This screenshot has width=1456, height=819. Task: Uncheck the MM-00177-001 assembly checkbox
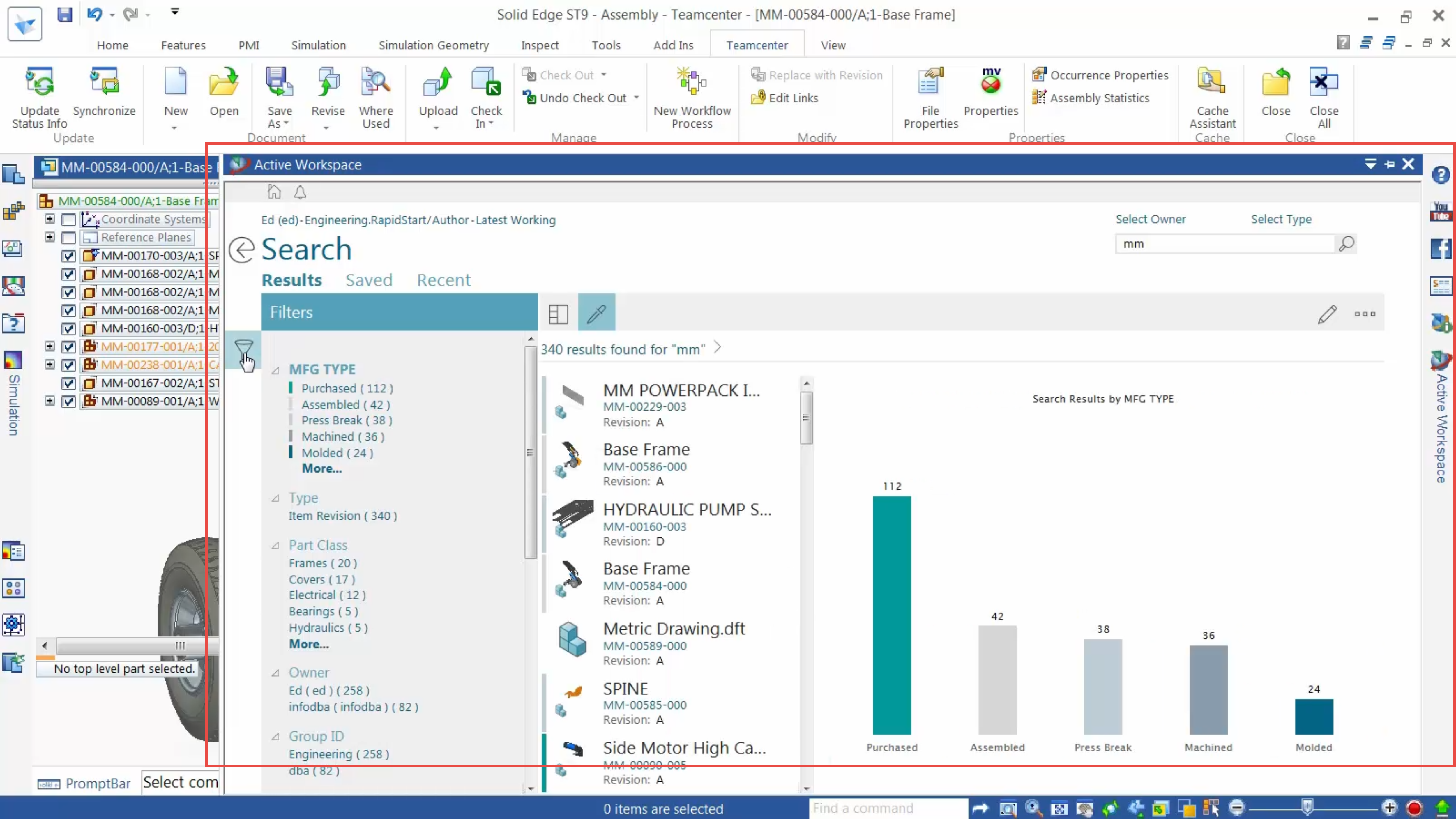point(68,346)
